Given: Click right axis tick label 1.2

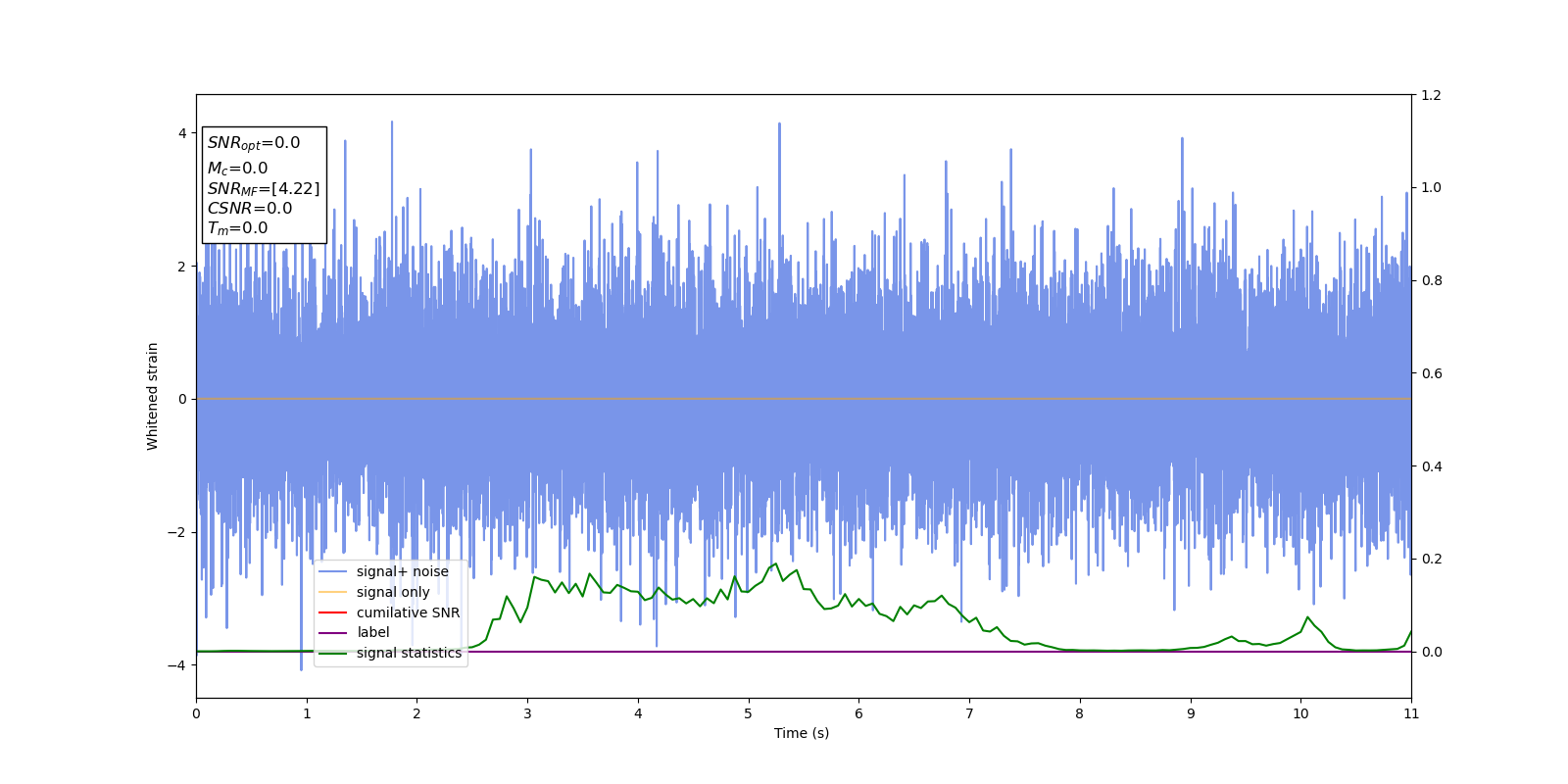Looking at the screenshot, I should tap(1432, 95).
